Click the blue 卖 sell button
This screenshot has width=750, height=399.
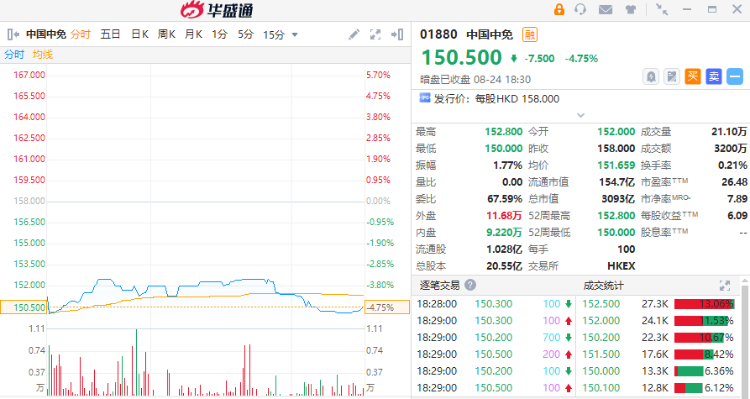[714, 77]
